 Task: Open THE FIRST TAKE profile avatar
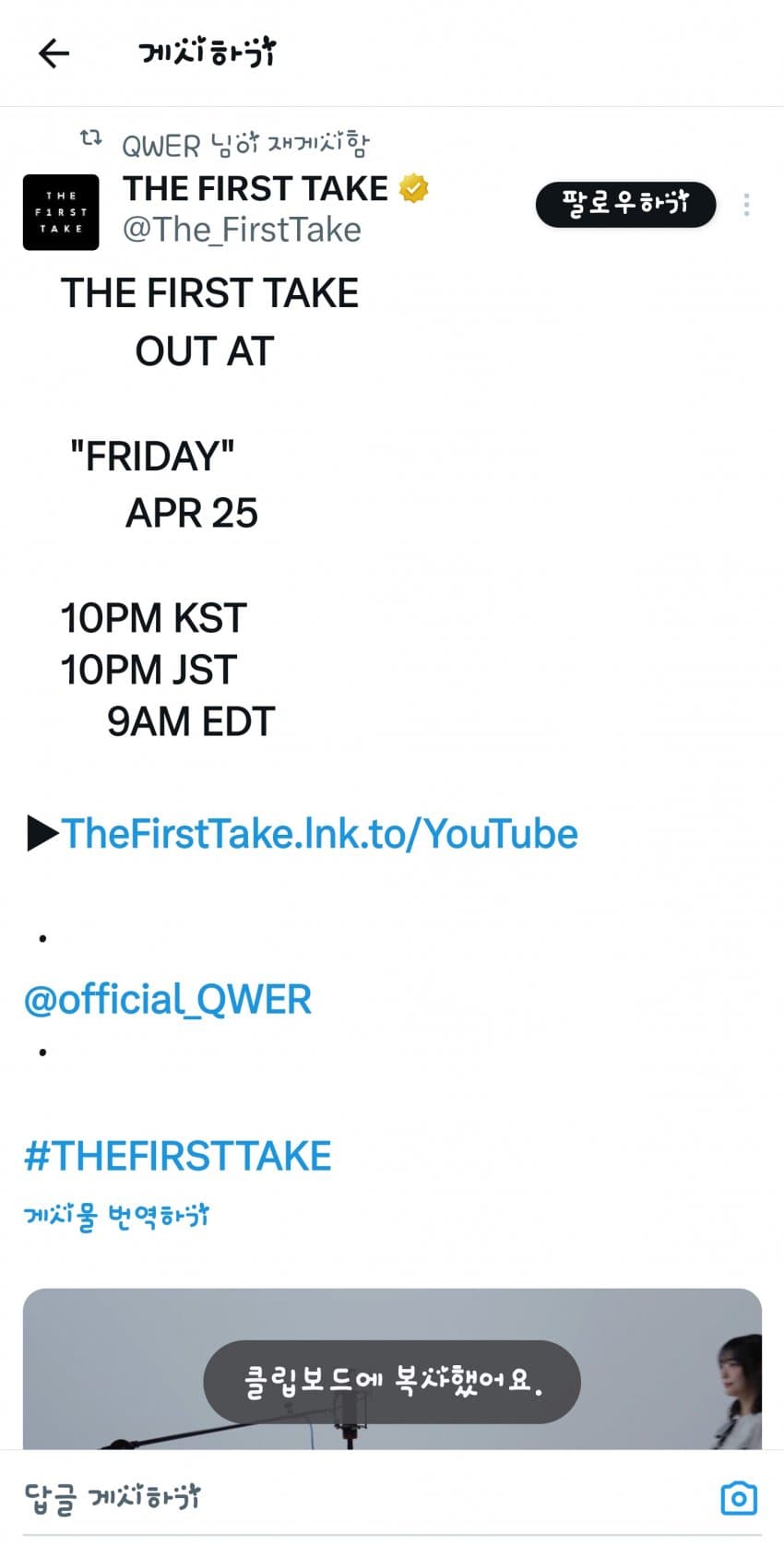point(61,212)
